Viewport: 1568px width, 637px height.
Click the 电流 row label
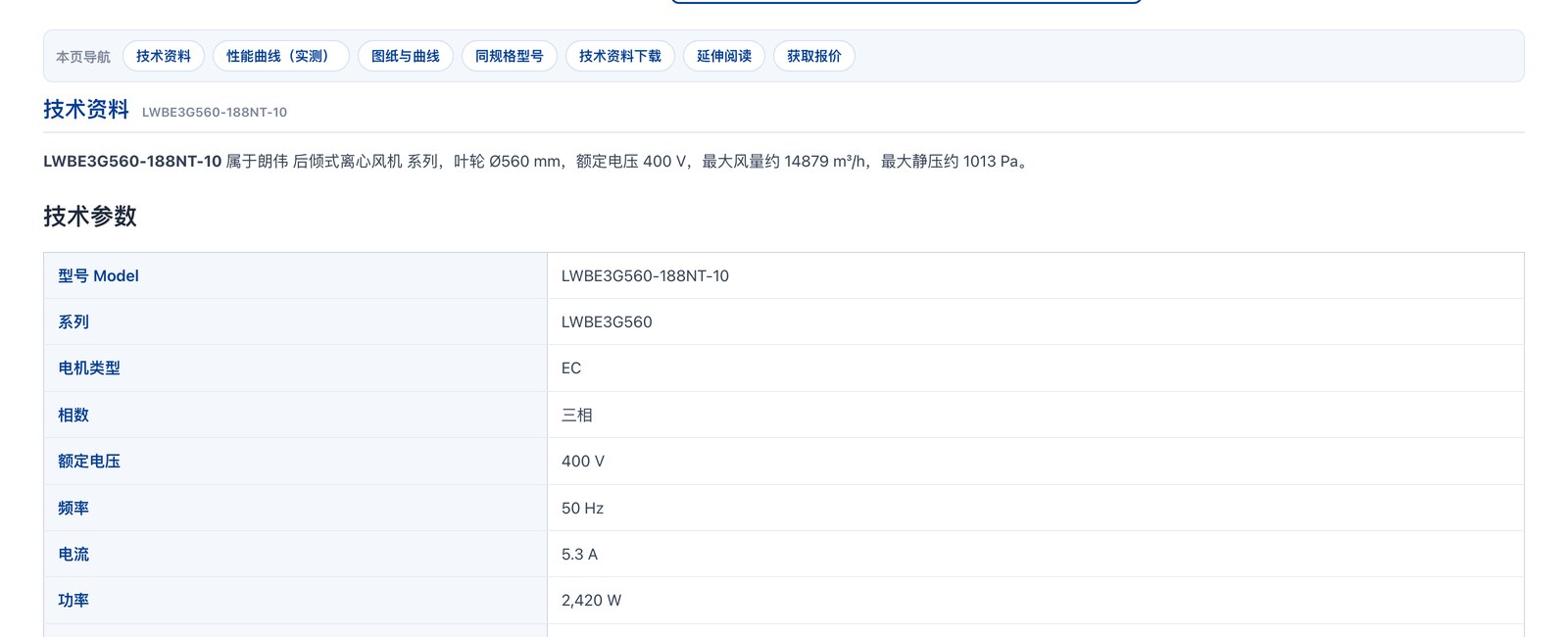73,554
